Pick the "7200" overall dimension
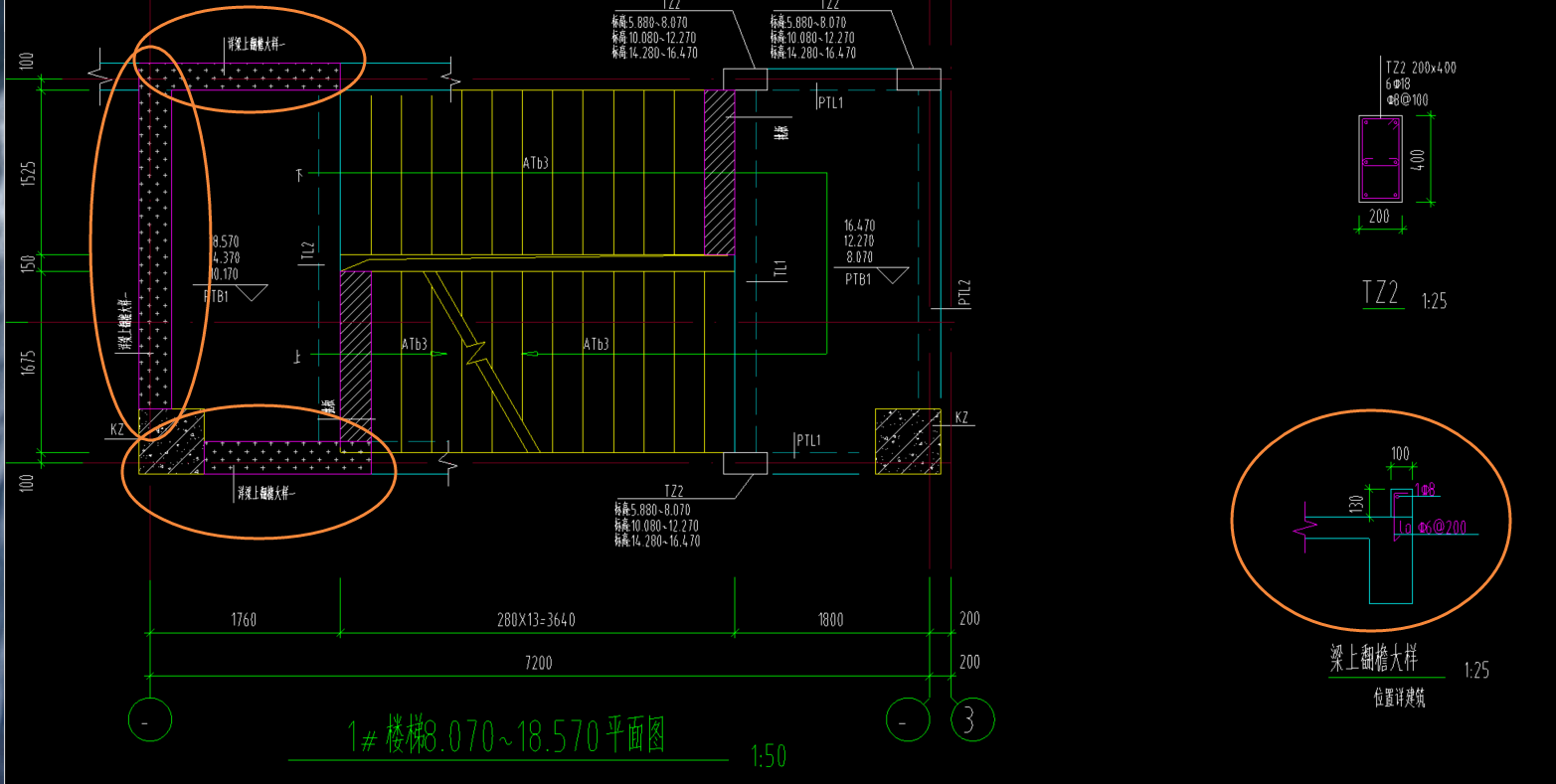 pyautogui.click(x=538, y=663)
